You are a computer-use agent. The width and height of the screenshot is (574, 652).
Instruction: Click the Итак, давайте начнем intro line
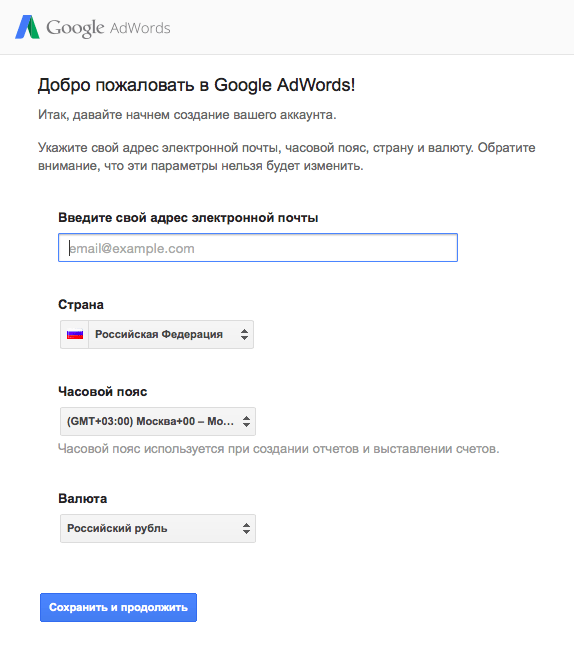pos(187,115)
